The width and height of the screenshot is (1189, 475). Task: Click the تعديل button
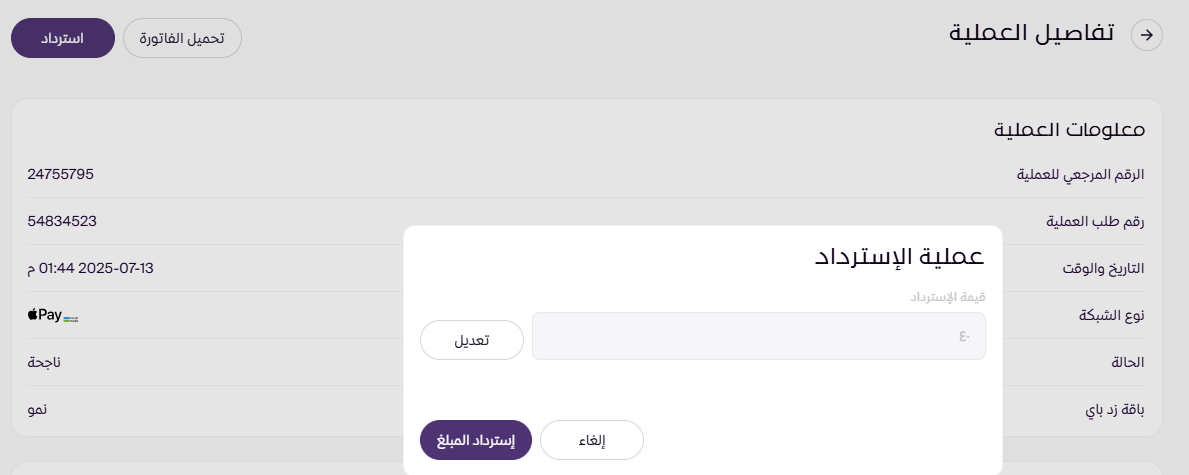pyautogui.click(x=472, y=340)
